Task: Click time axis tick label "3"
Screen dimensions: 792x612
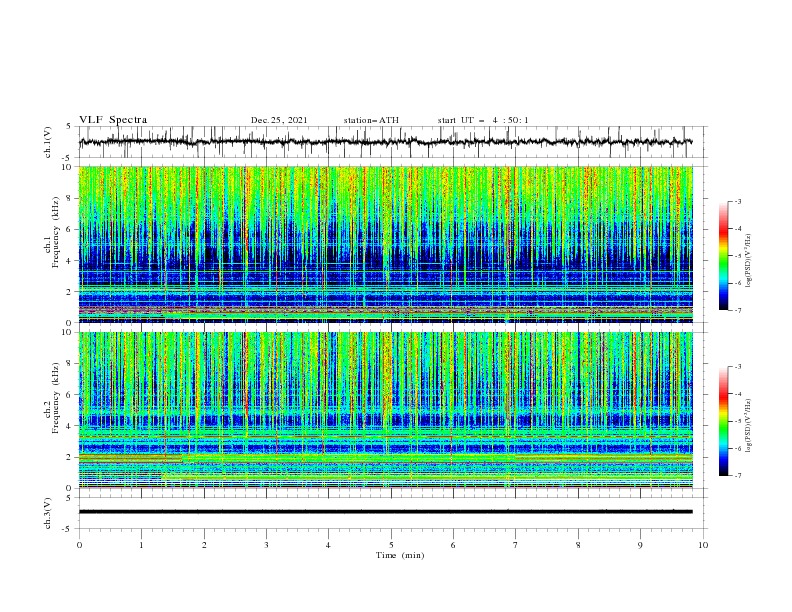Action: [x=266, y=545]
